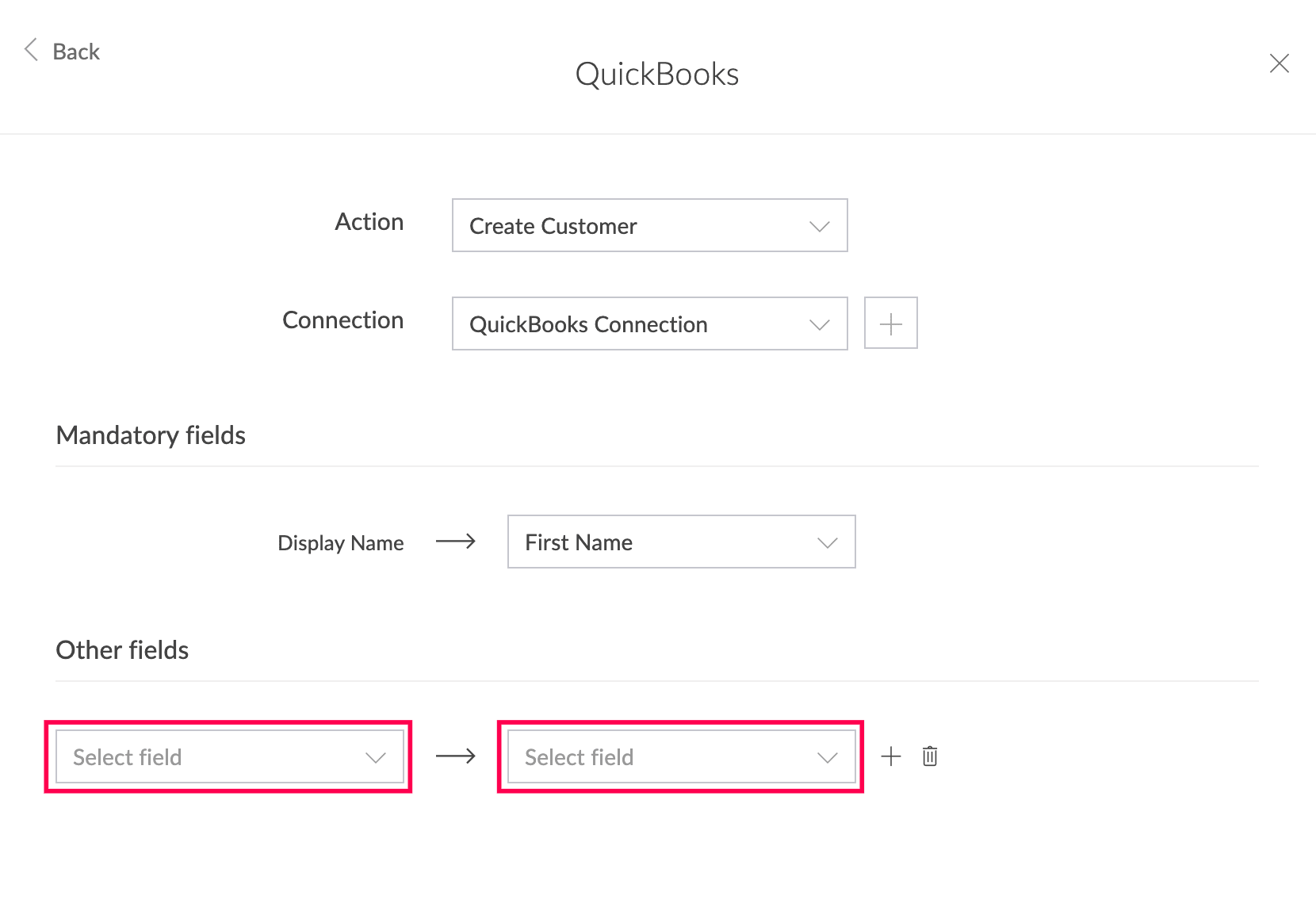This screenshot has width=1316, height=915.
Task: Open the Action dropdown showing Create Customer
Action: (x=650, y=225)
